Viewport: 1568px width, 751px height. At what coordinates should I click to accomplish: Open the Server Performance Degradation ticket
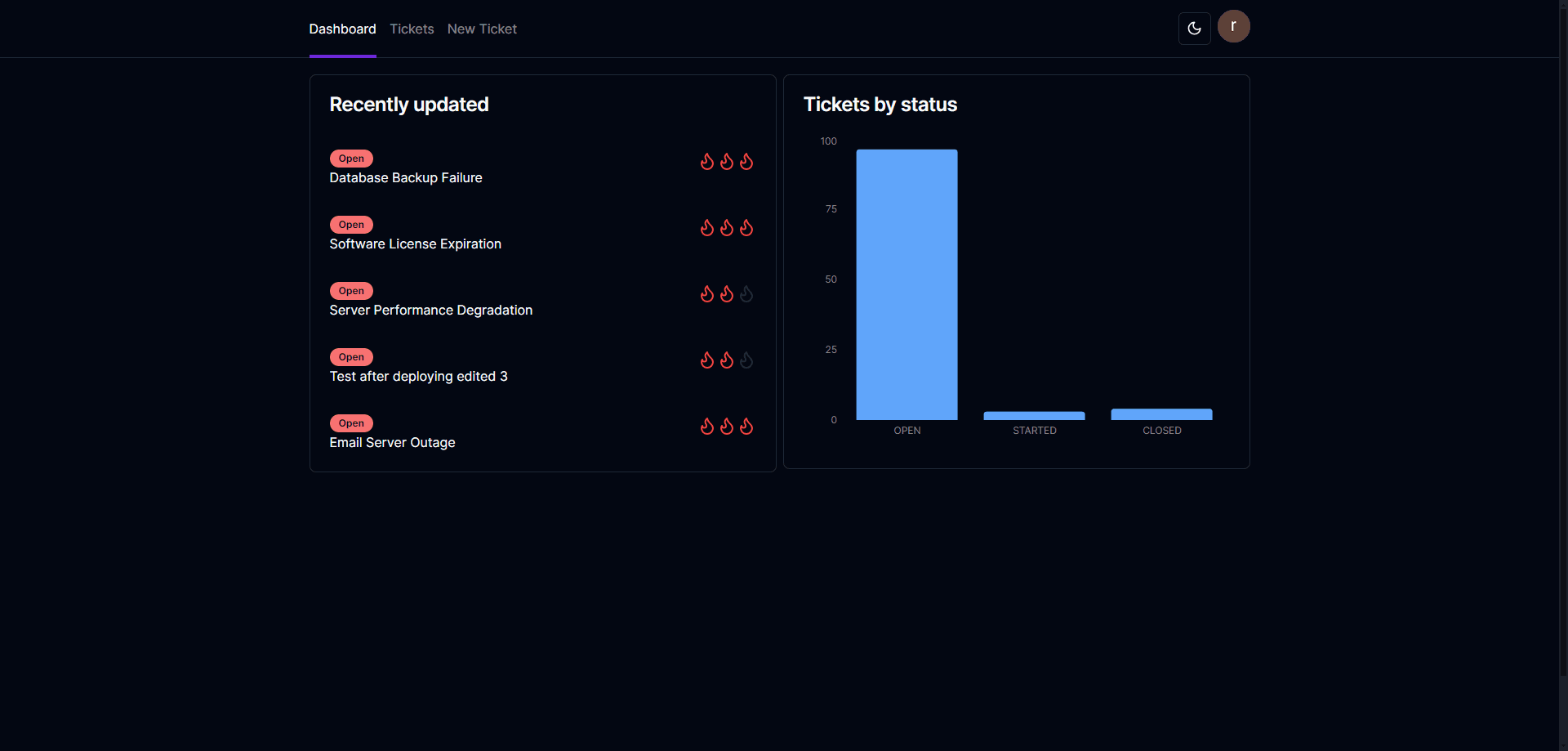430,311
